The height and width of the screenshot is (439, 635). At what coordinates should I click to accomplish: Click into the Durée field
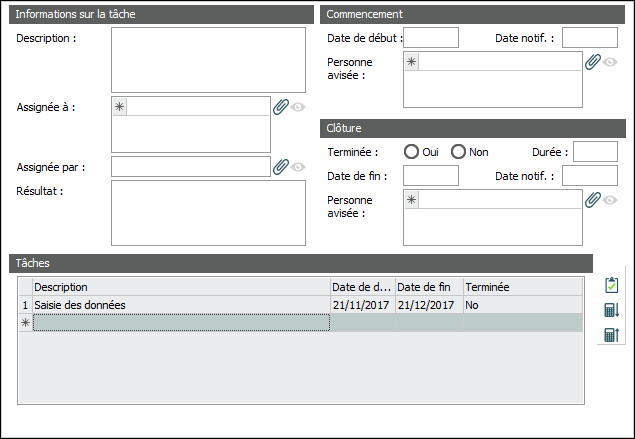click(594, 152)
